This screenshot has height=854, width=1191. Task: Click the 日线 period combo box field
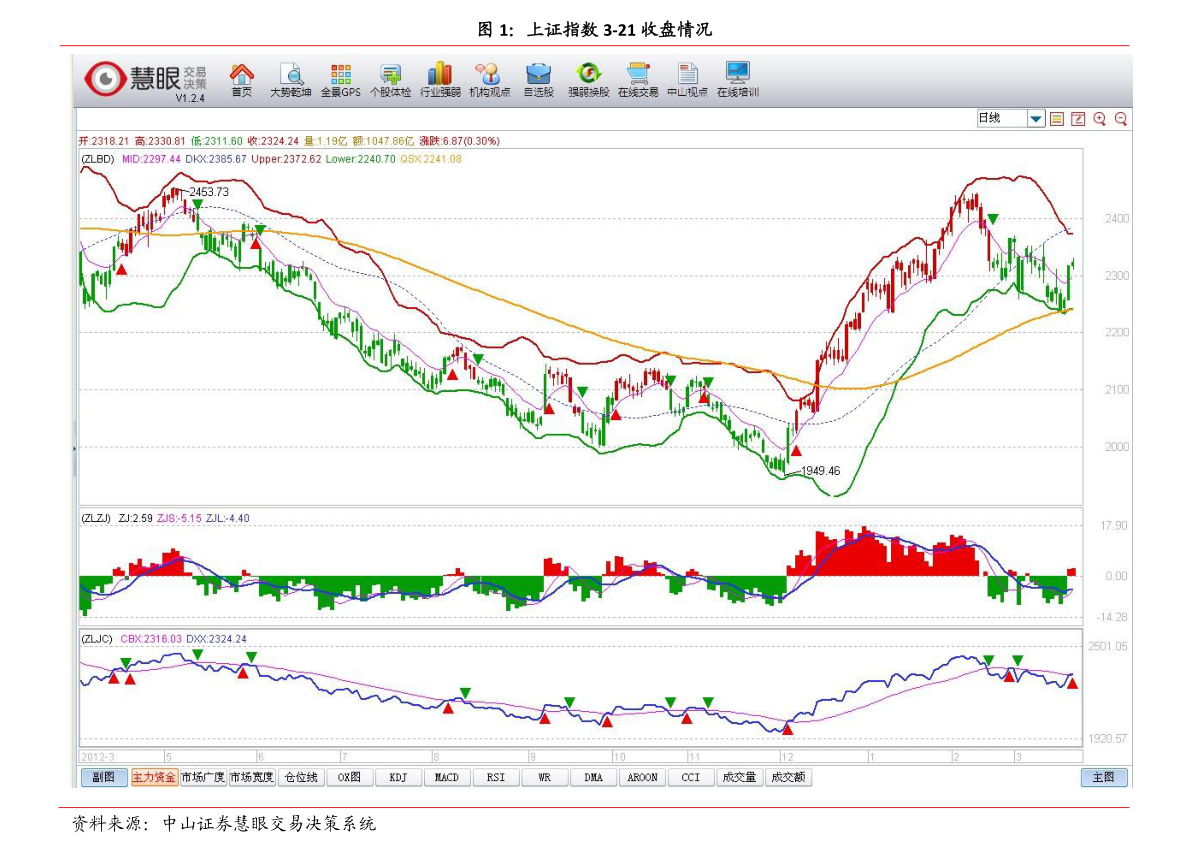pyautogui.click(x=1001, y=119)
